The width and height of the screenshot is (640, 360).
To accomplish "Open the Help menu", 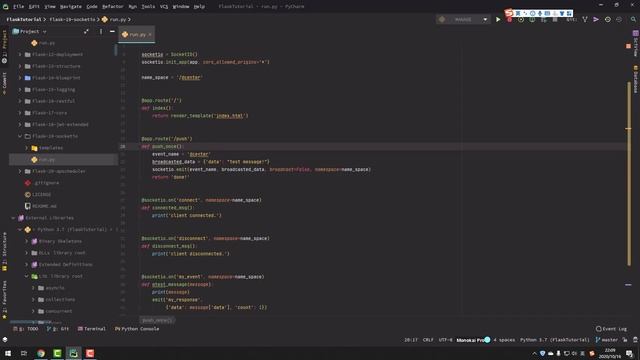I will click(199, 7).
